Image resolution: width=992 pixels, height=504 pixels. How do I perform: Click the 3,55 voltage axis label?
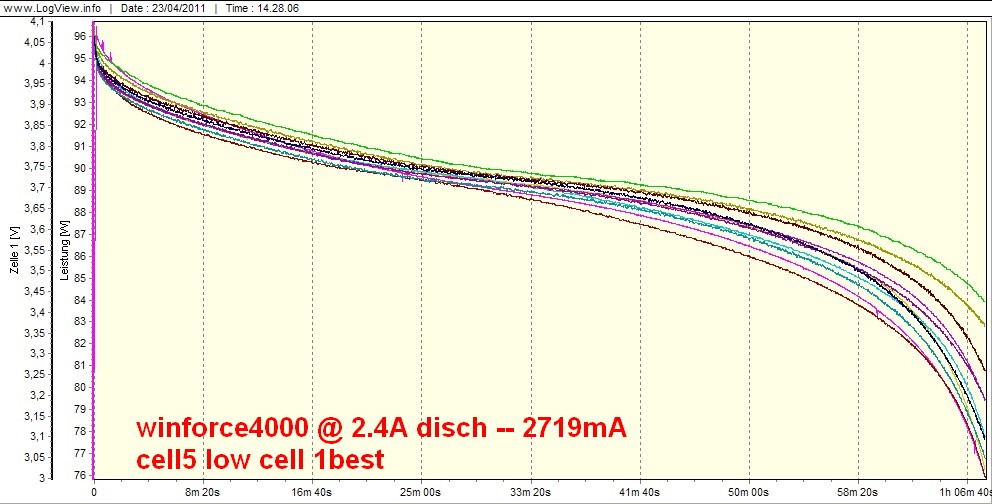(35, 250)
